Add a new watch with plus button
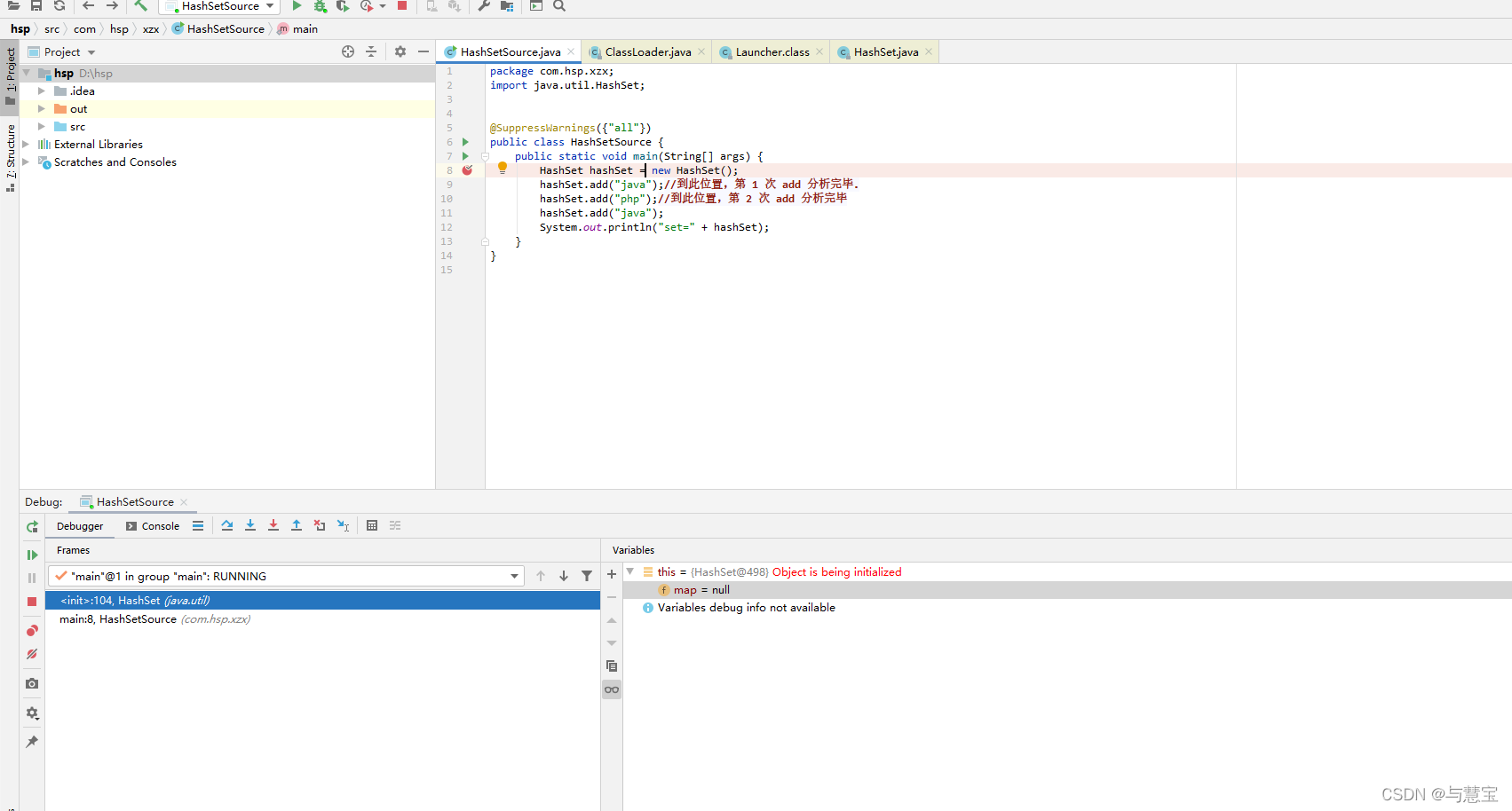Viewport: 1512px width, 811px height. pos(611,574)
